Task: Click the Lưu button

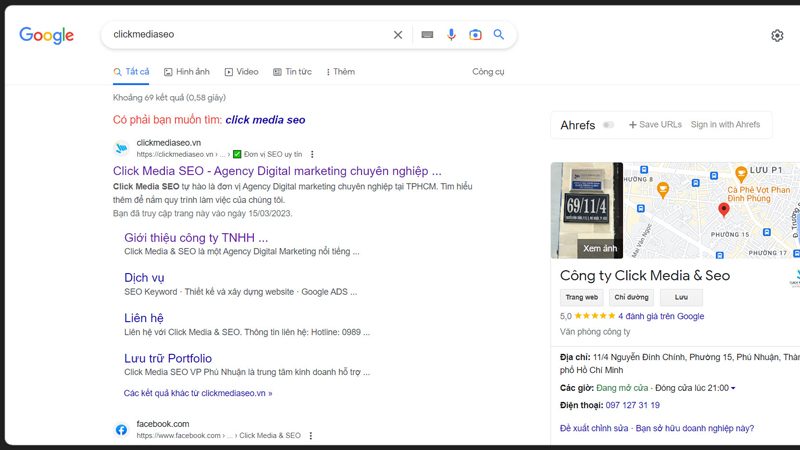Action: coord(681,297)
